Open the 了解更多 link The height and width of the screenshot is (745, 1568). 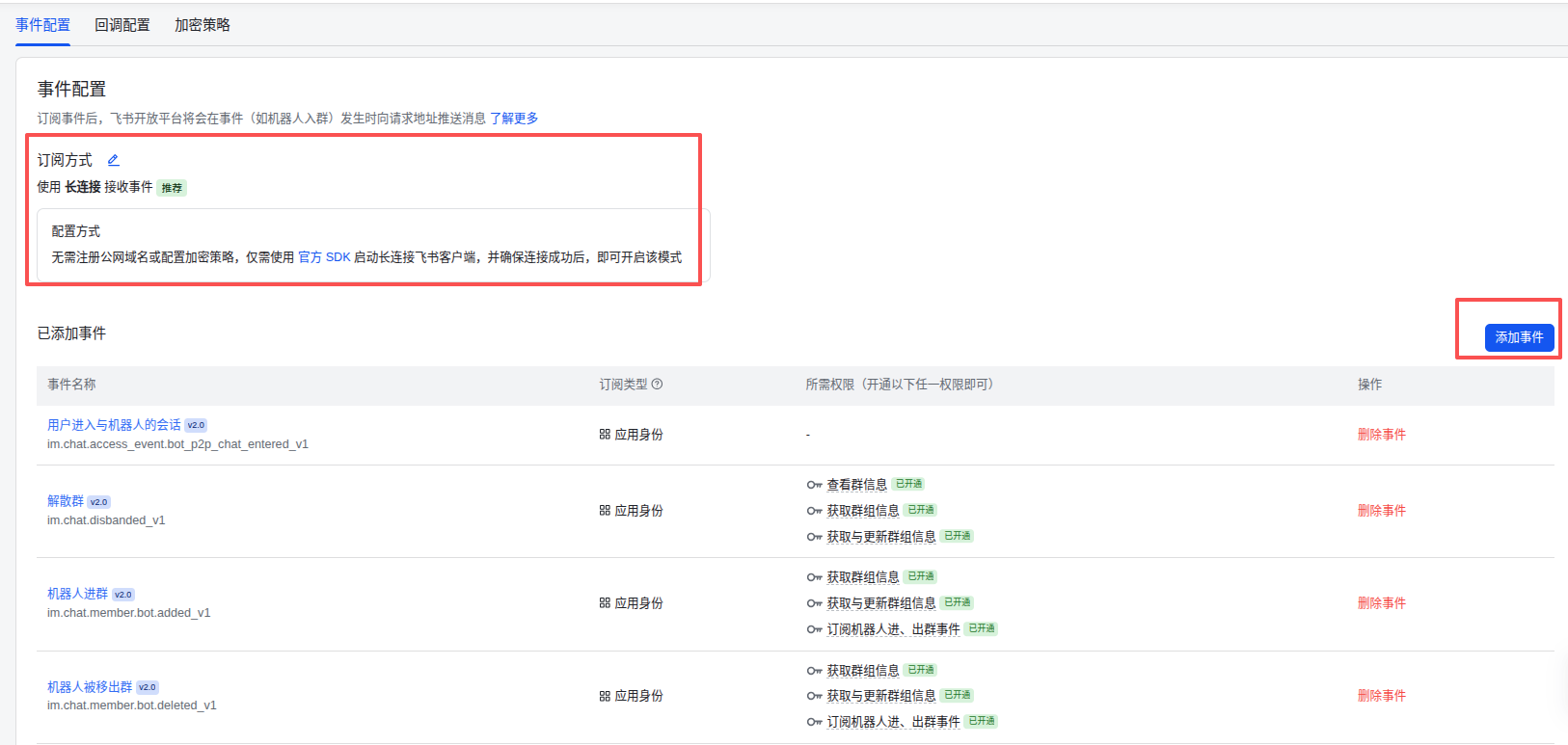[x=514, y=118]
